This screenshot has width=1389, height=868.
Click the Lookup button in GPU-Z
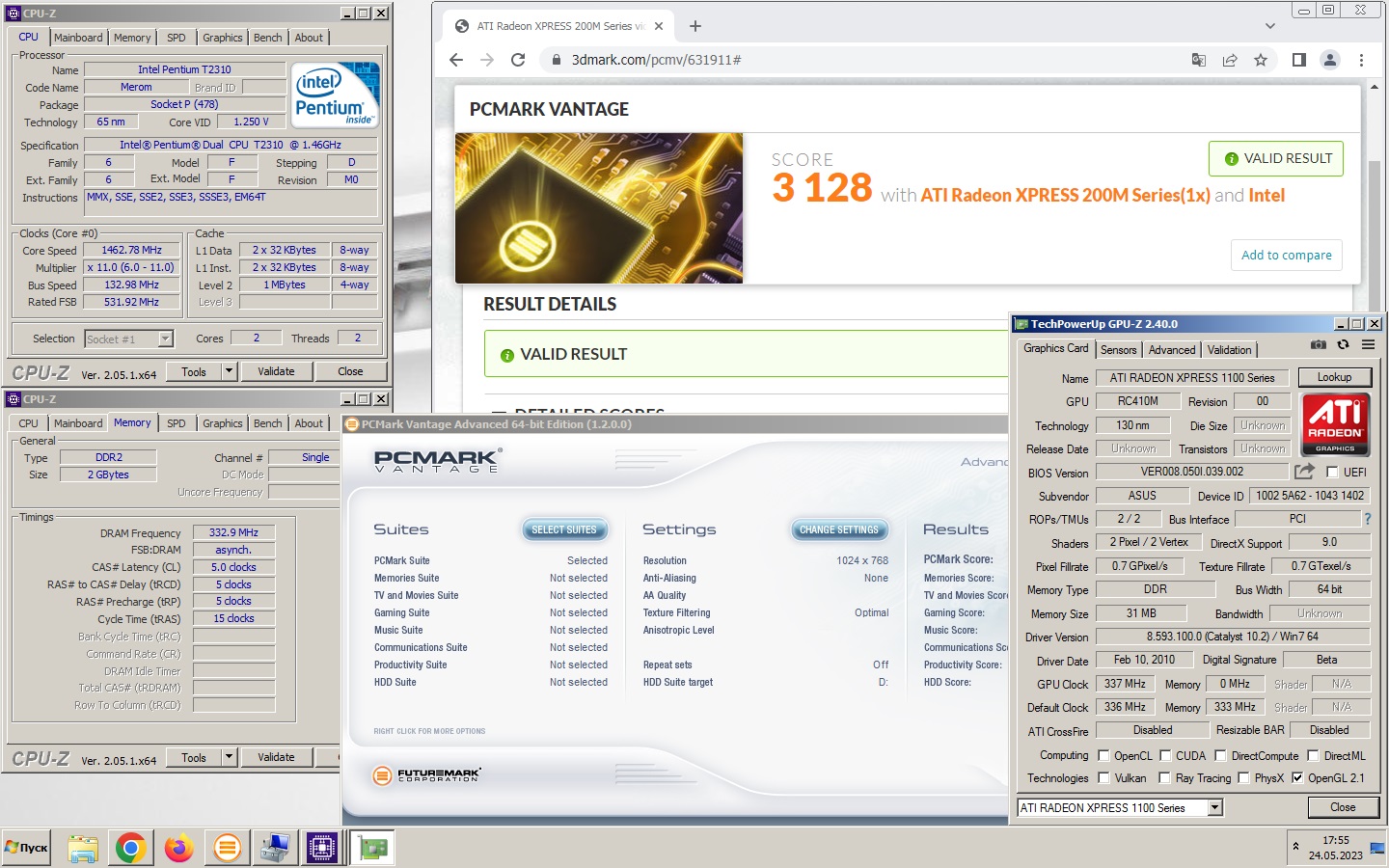tap(1335, 377)
